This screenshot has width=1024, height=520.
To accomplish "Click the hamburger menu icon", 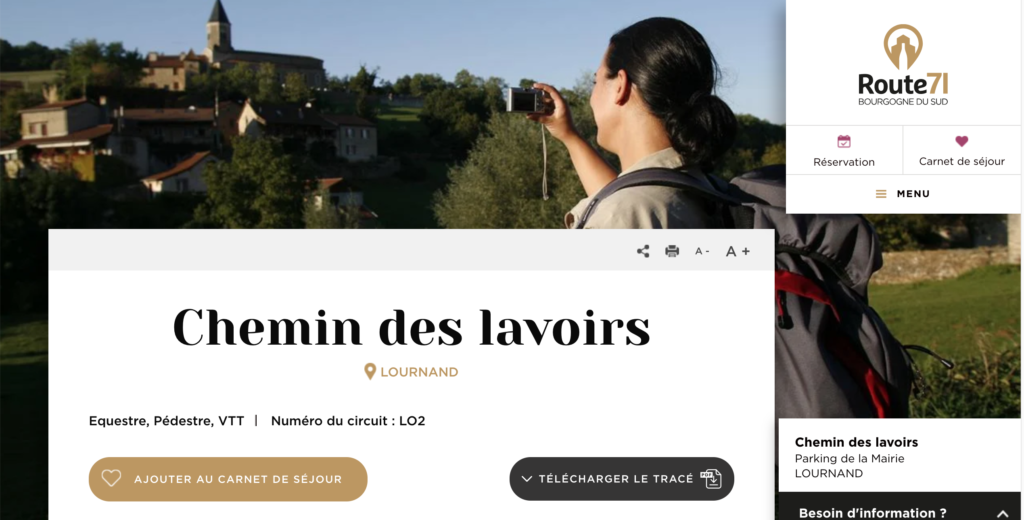I will (881, 194).
